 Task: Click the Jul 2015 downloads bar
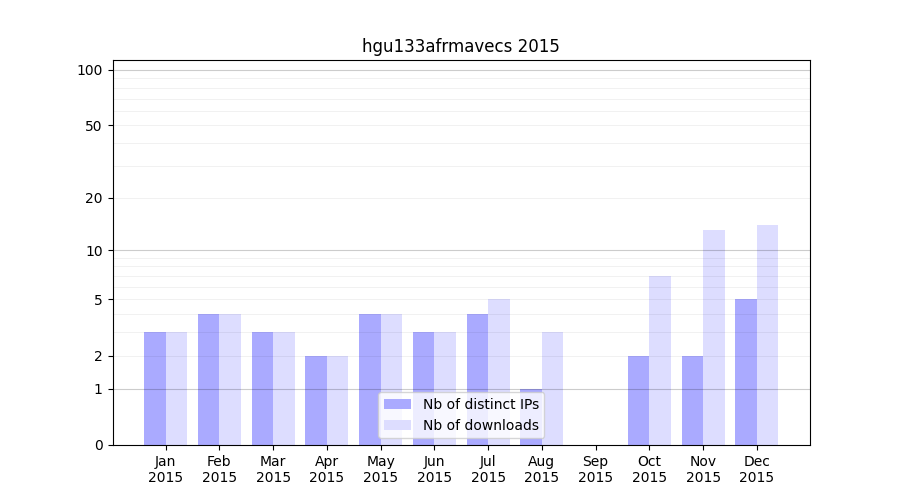[499, 372]
